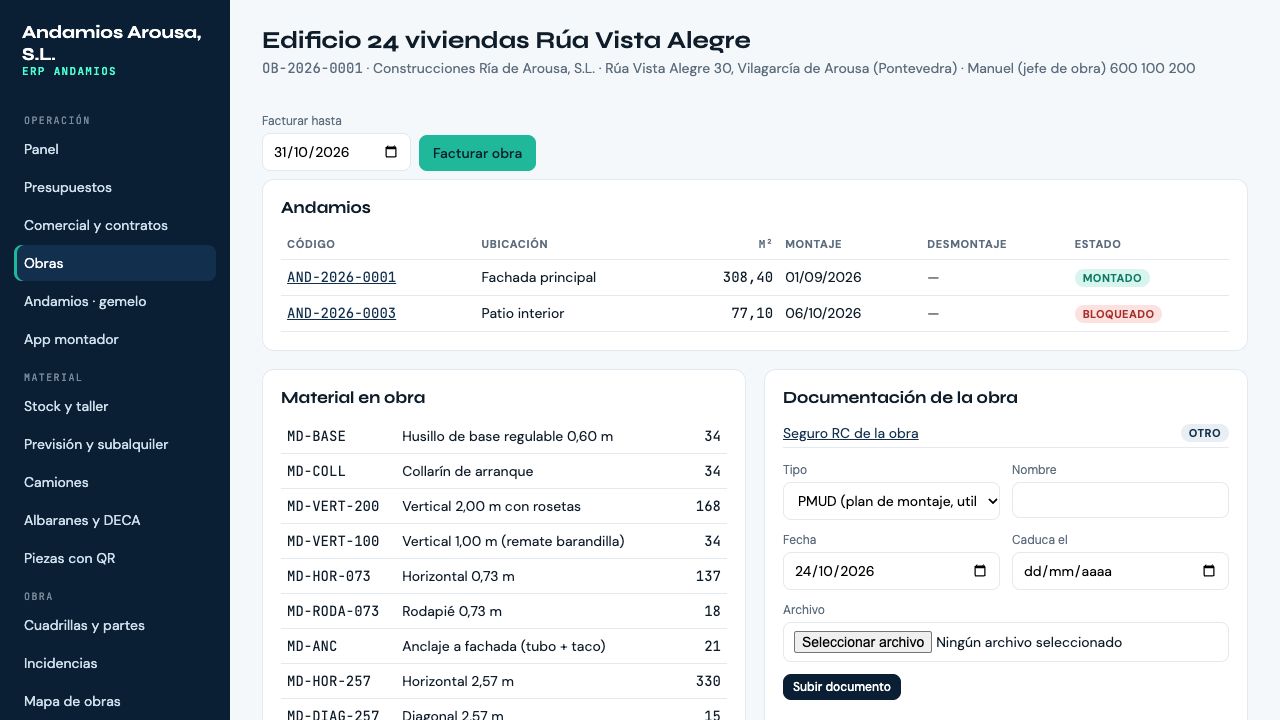Screen dimensions: 1280x720
Task: Click the MONTADO status badge
Action: [x=1112, y=278]
